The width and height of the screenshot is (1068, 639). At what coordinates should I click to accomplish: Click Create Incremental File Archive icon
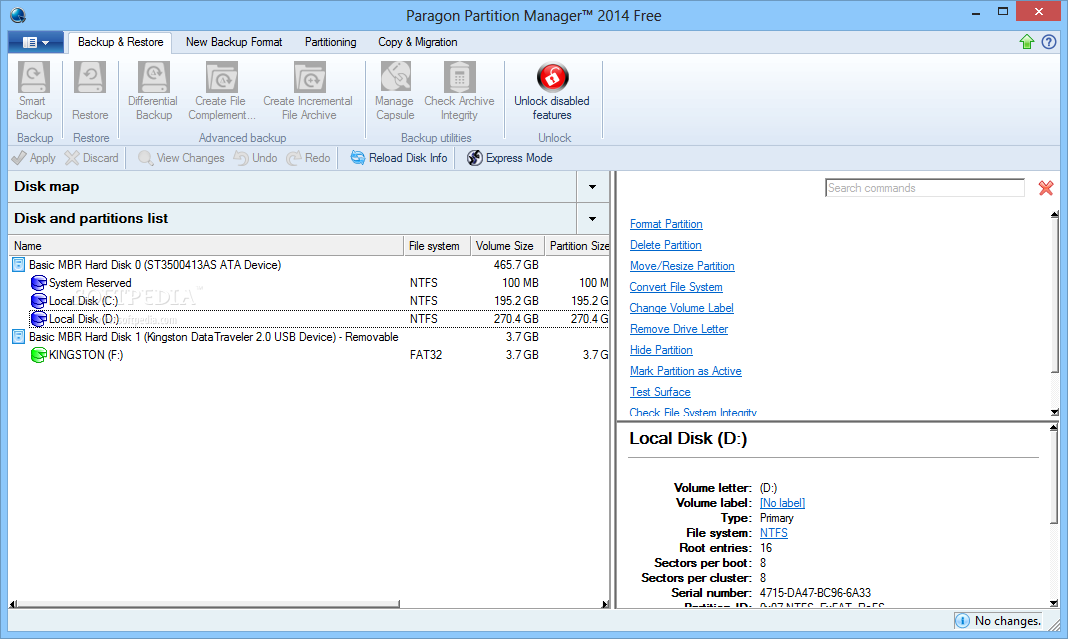tap(309, 77)
